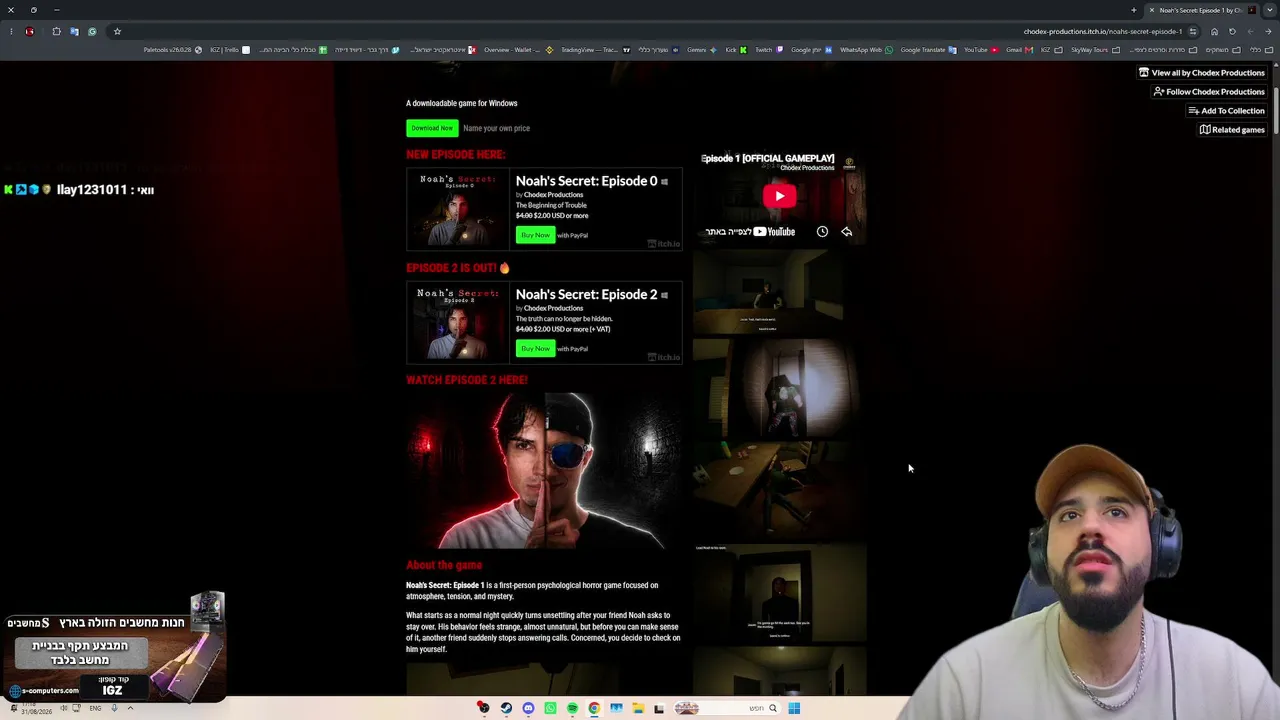This screenshot has width=1280, height=720.
Task: Click the microphone icon in the system tray
Action: (114, 708)
